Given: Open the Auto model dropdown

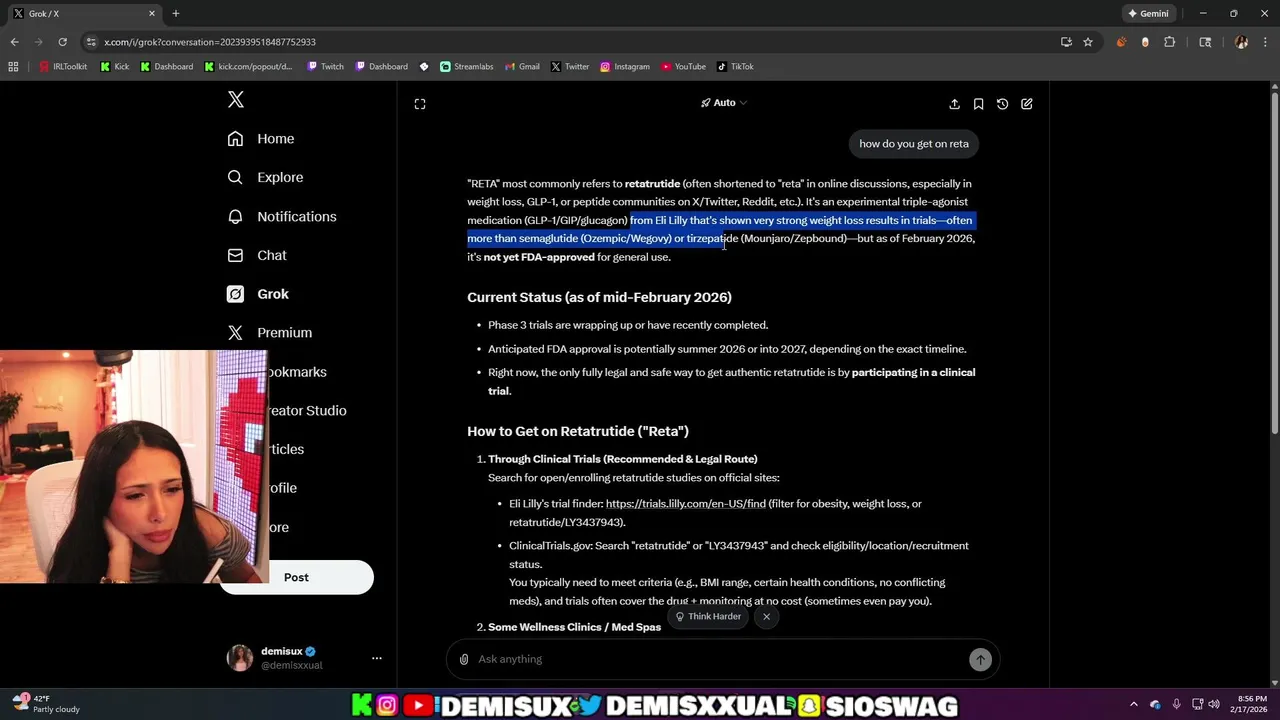Looking at the screenshot, I should point(724,103).
